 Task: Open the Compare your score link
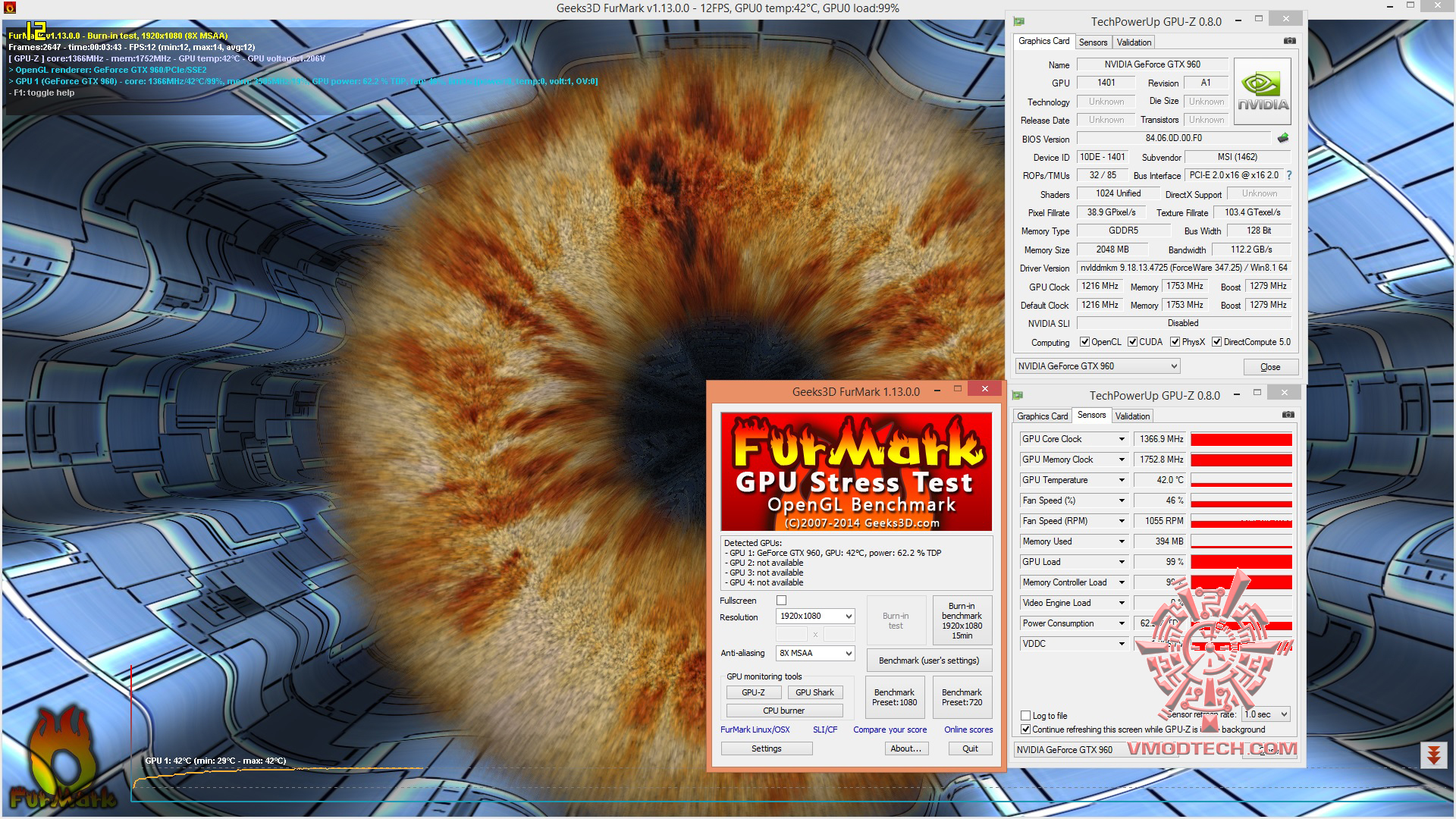(890, 730)
